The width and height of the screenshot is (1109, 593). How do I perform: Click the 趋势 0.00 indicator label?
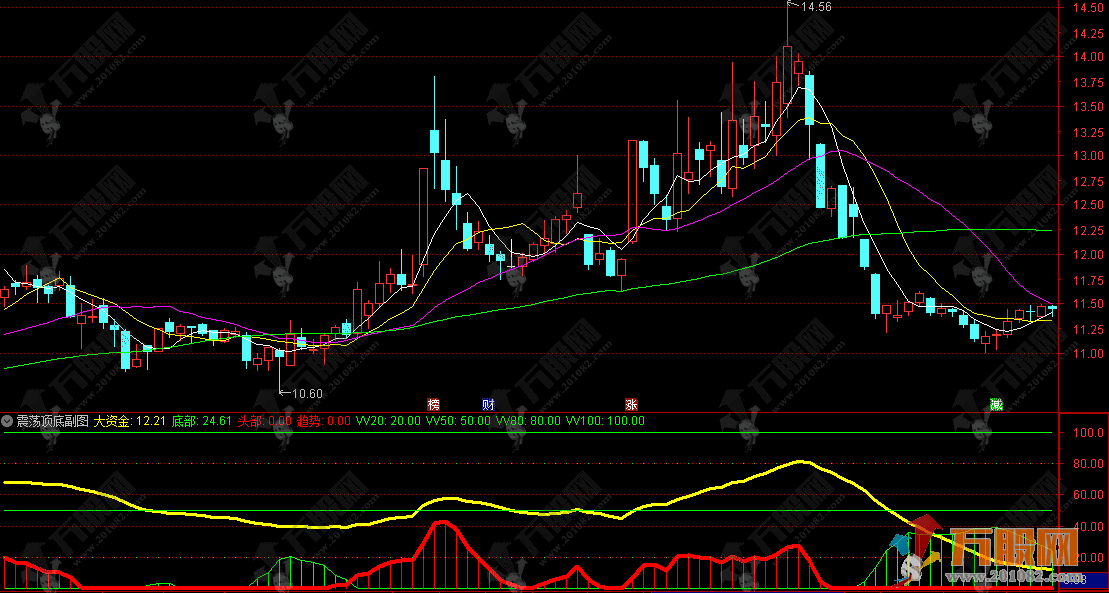pos(324,421)
